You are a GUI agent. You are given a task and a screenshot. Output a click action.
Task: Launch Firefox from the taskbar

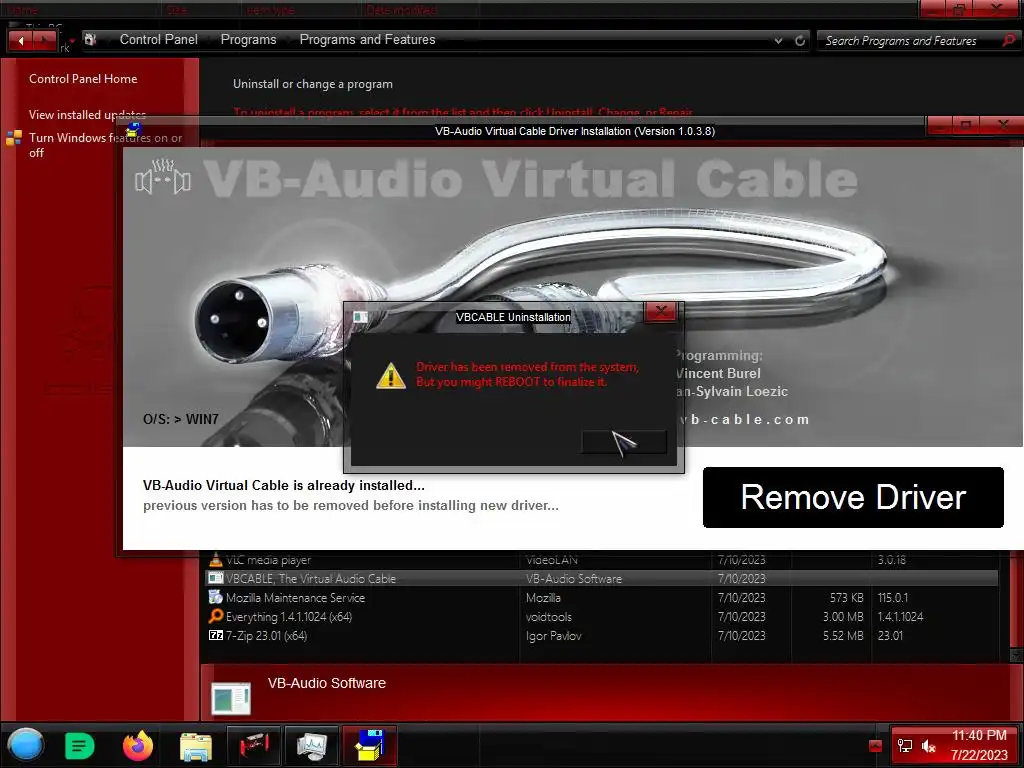(138, 746)
